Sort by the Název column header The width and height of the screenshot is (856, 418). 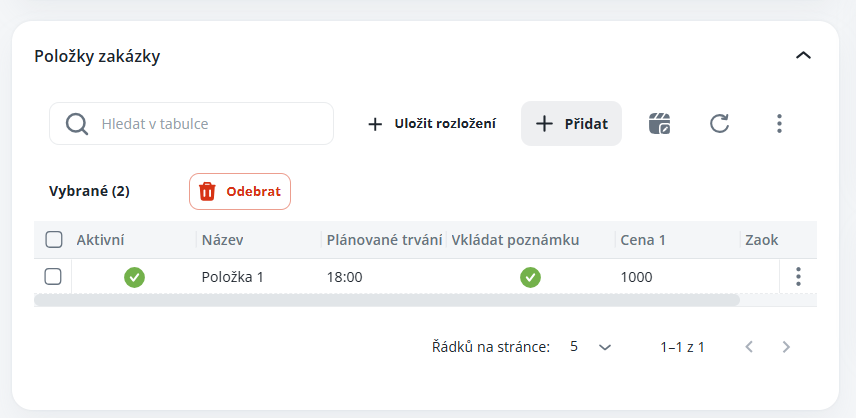[222, 240]
